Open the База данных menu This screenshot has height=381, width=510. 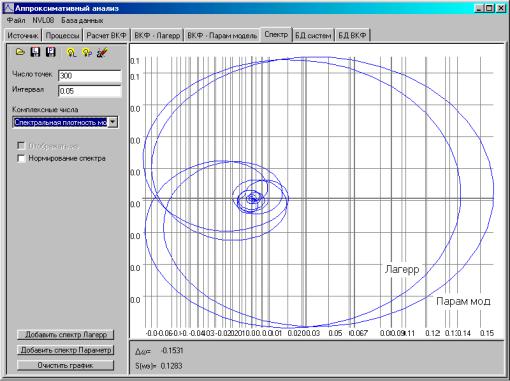tap(82, 20)
